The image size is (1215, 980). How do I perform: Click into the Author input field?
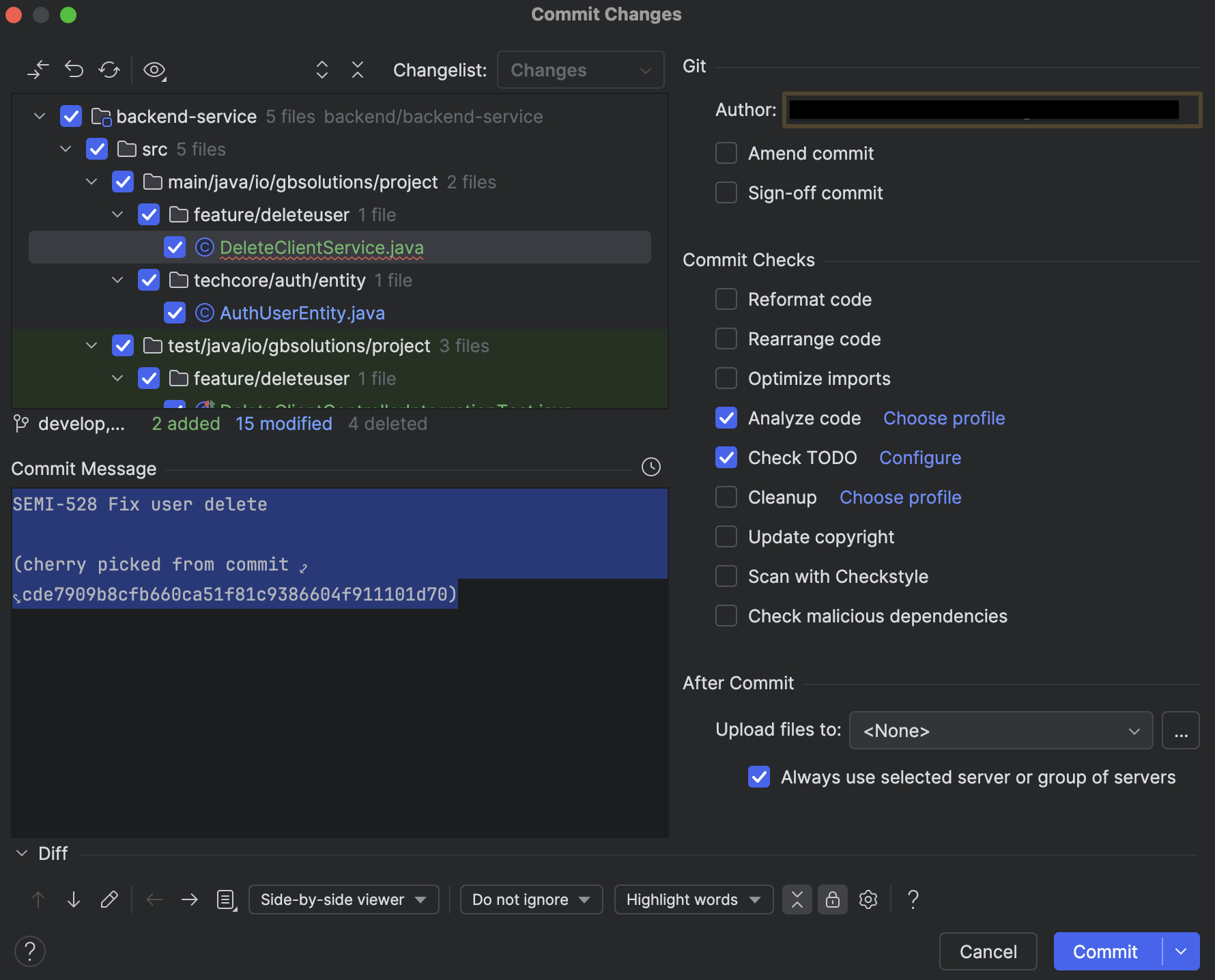[992, 109]
